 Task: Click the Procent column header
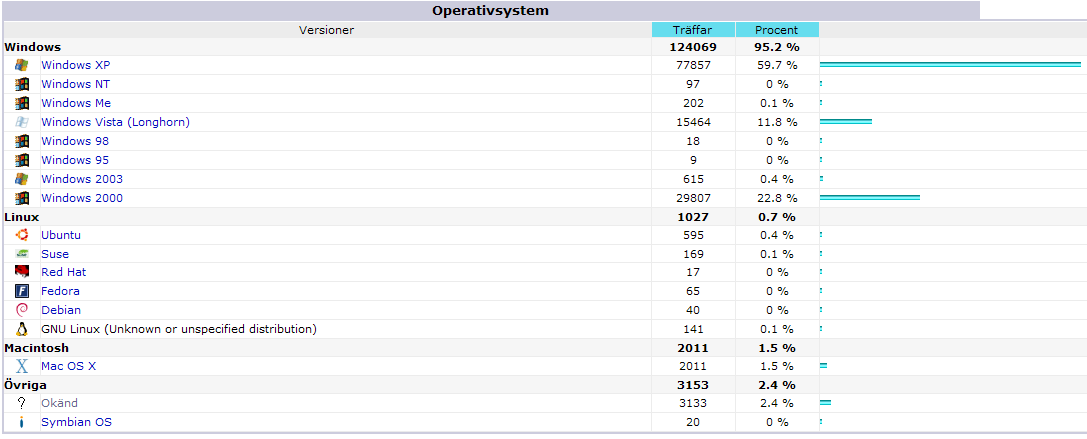click(777, 30)
